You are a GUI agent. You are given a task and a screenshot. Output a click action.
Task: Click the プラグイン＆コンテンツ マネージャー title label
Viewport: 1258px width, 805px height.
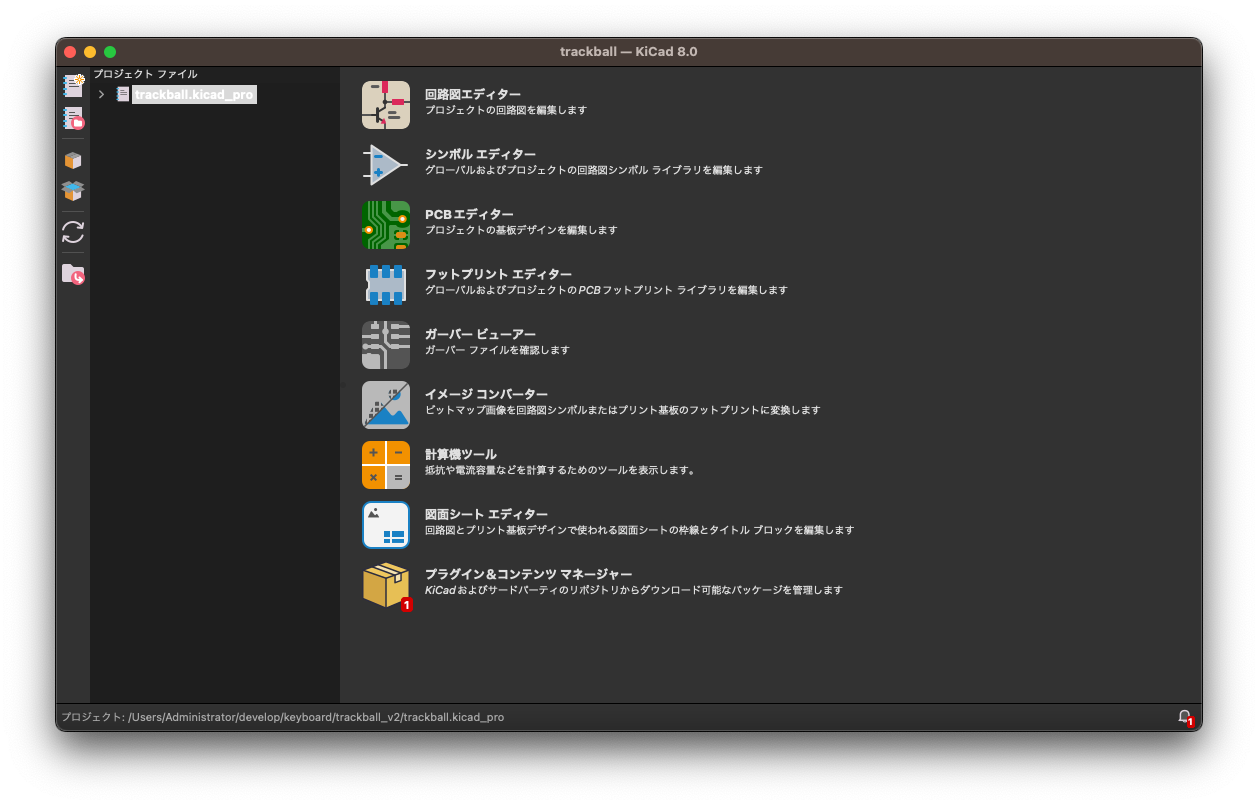point(528,574)
